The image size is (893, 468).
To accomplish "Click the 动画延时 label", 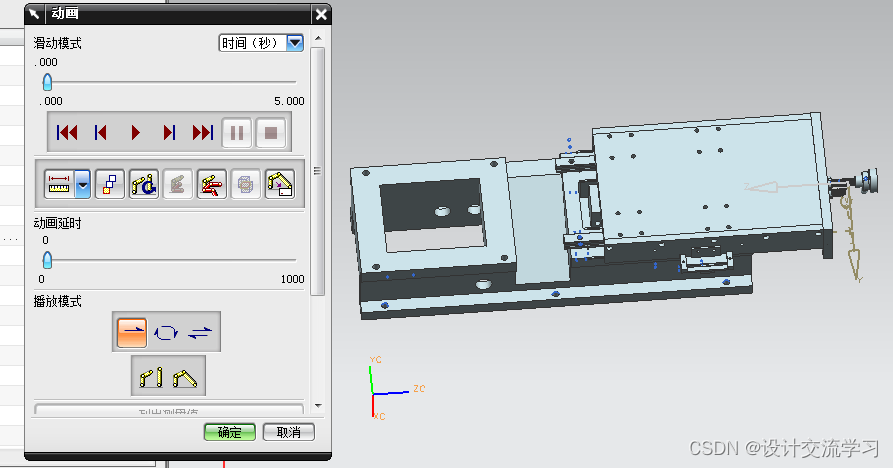I will click(x=58, y=223).
